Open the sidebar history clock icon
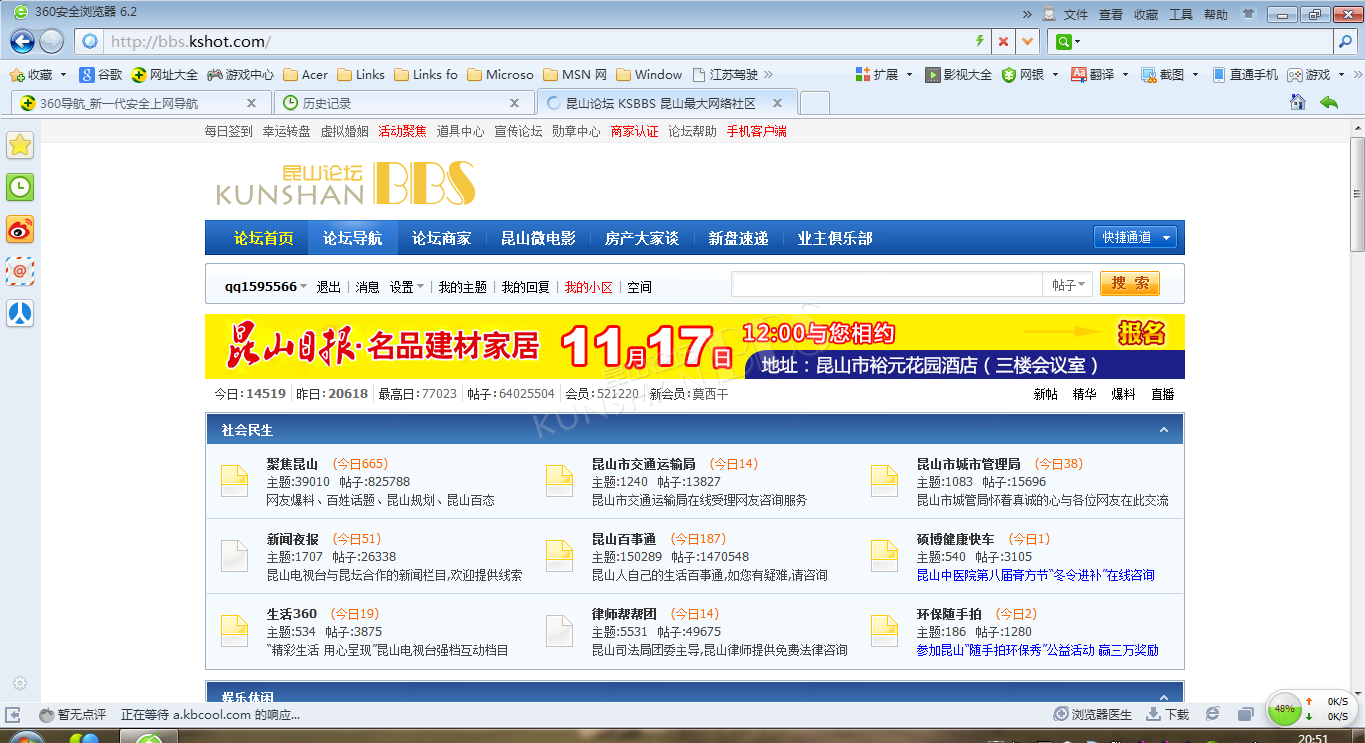 pos(20,187)
